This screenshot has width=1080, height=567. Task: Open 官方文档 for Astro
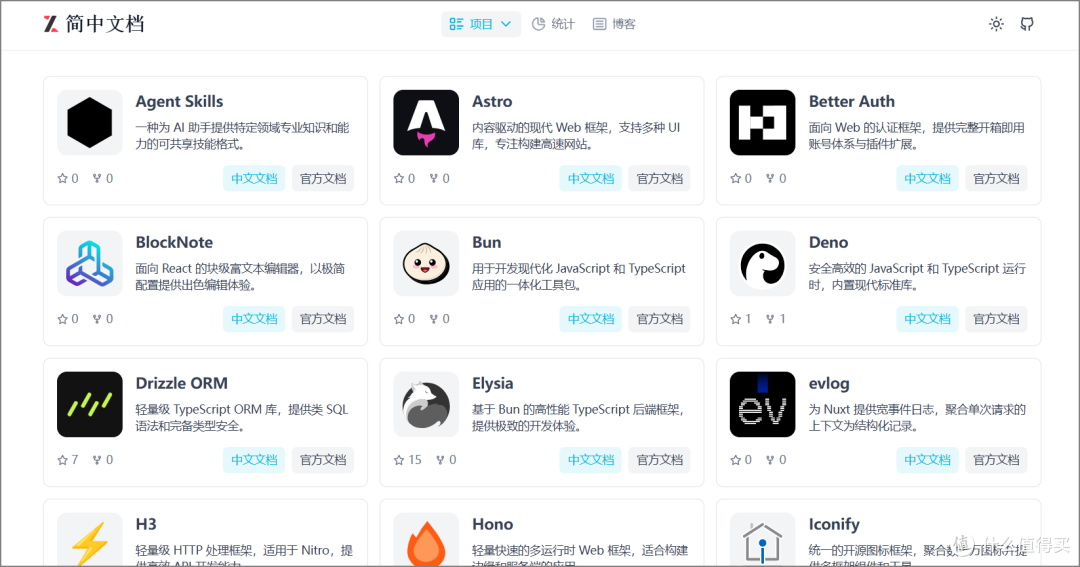pos(660,179)
